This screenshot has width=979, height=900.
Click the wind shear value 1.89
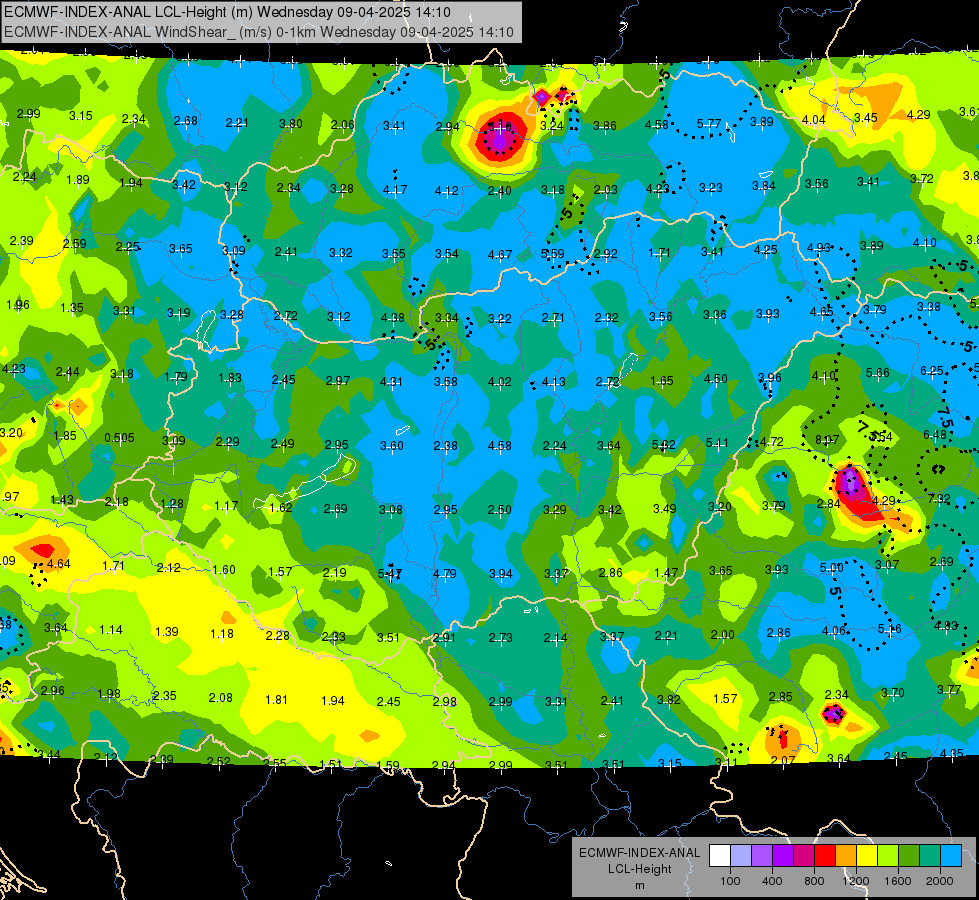78,179
